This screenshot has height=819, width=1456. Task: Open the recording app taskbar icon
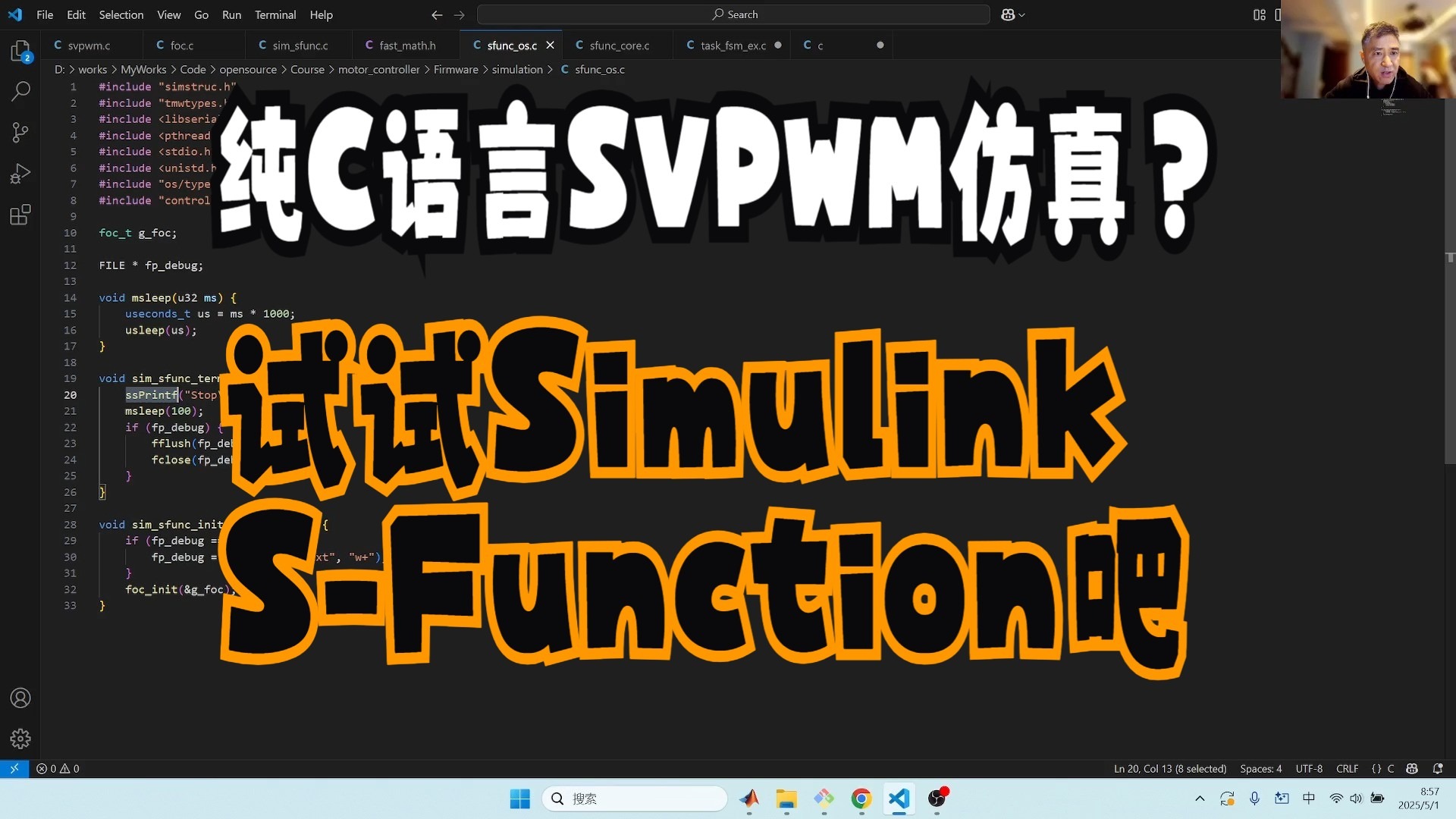click(937, 799)
